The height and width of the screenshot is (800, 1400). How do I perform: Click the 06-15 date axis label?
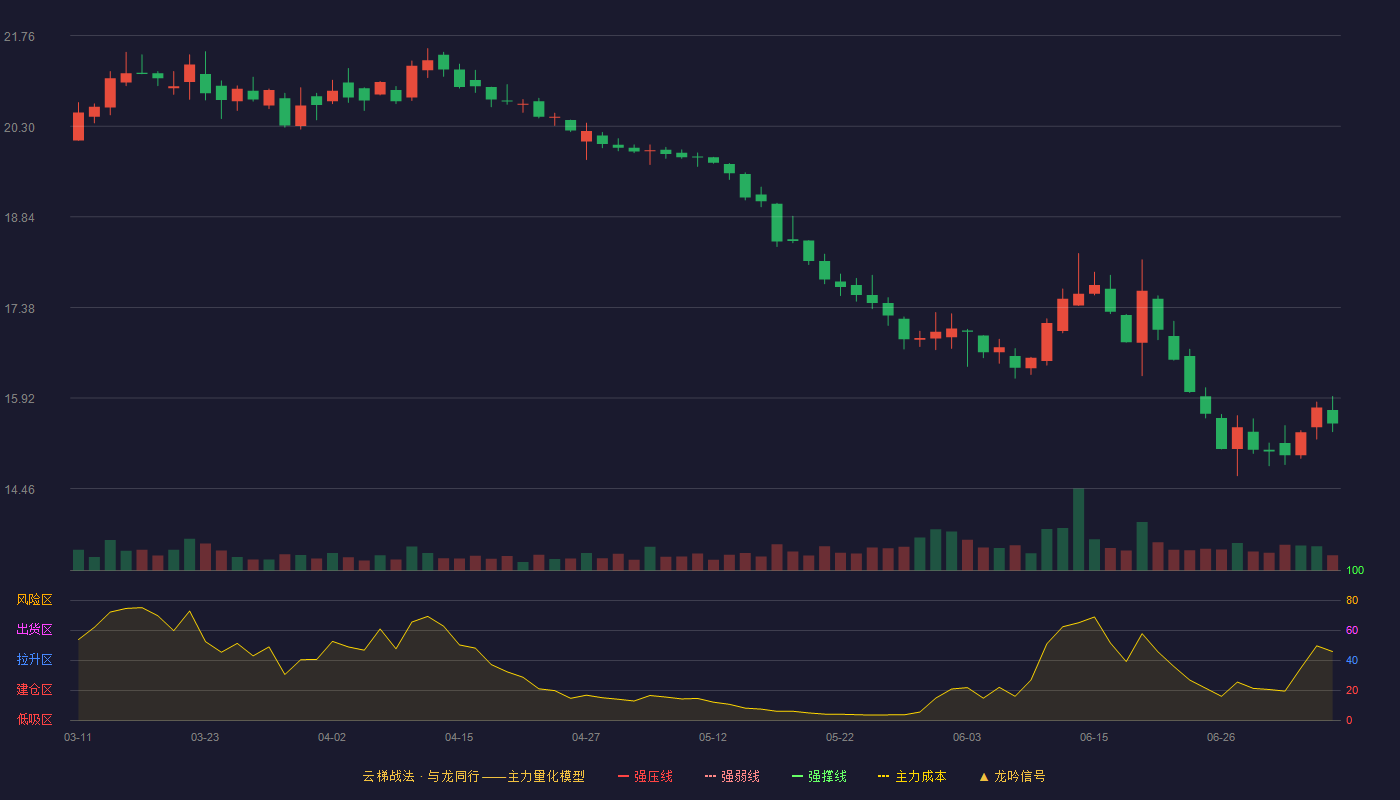[x=1094, y=737]
